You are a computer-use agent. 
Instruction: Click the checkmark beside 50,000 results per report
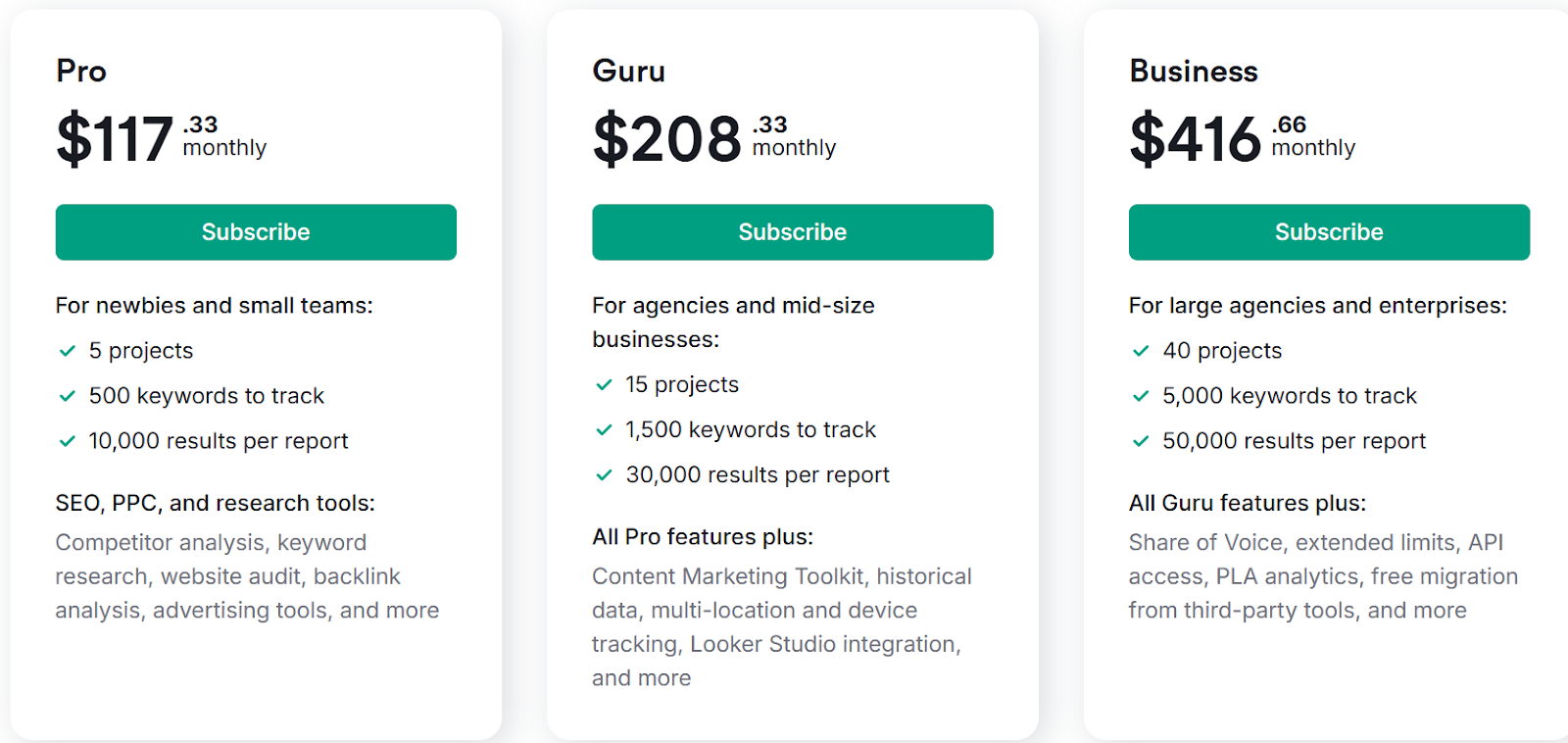click(x=1141, y=441)
